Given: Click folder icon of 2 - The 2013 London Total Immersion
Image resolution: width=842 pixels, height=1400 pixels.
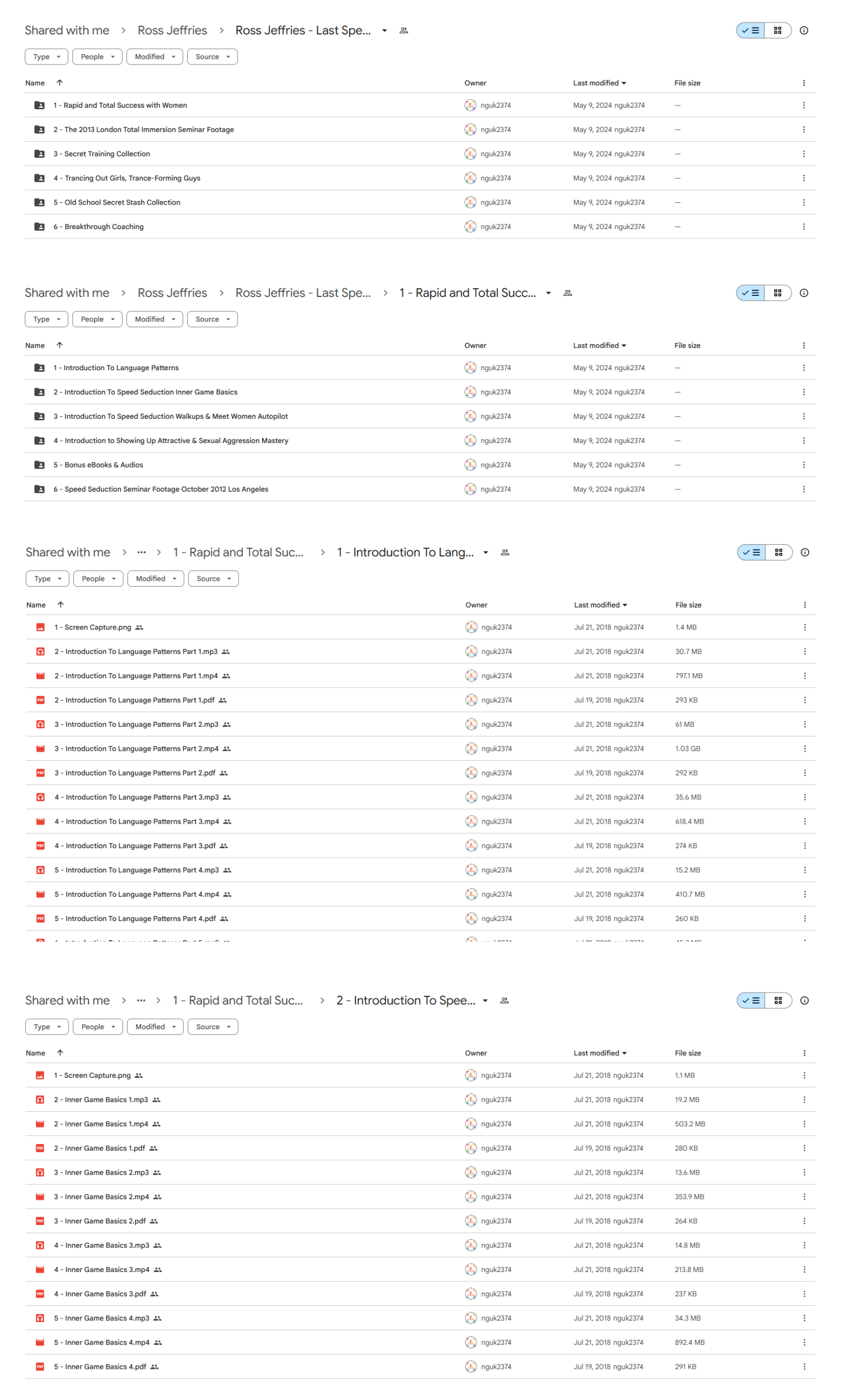Looking at the screenshot, I should [39, 129].
